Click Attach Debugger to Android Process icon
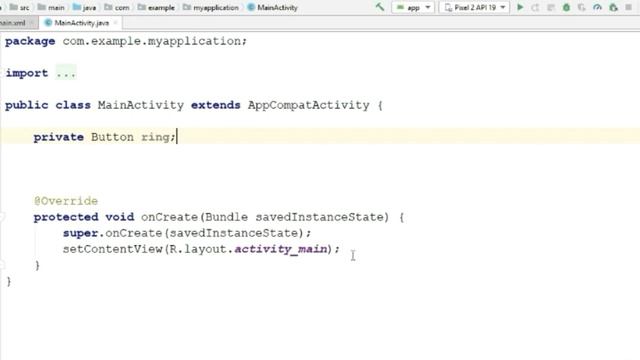The height and width of the screenshot is (360, 640). tap(613, 7)
